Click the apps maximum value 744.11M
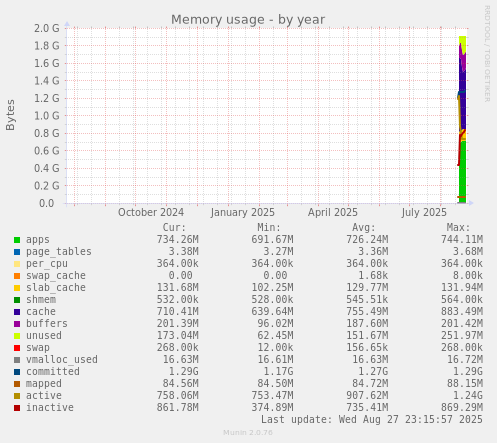 coord(462,240)
